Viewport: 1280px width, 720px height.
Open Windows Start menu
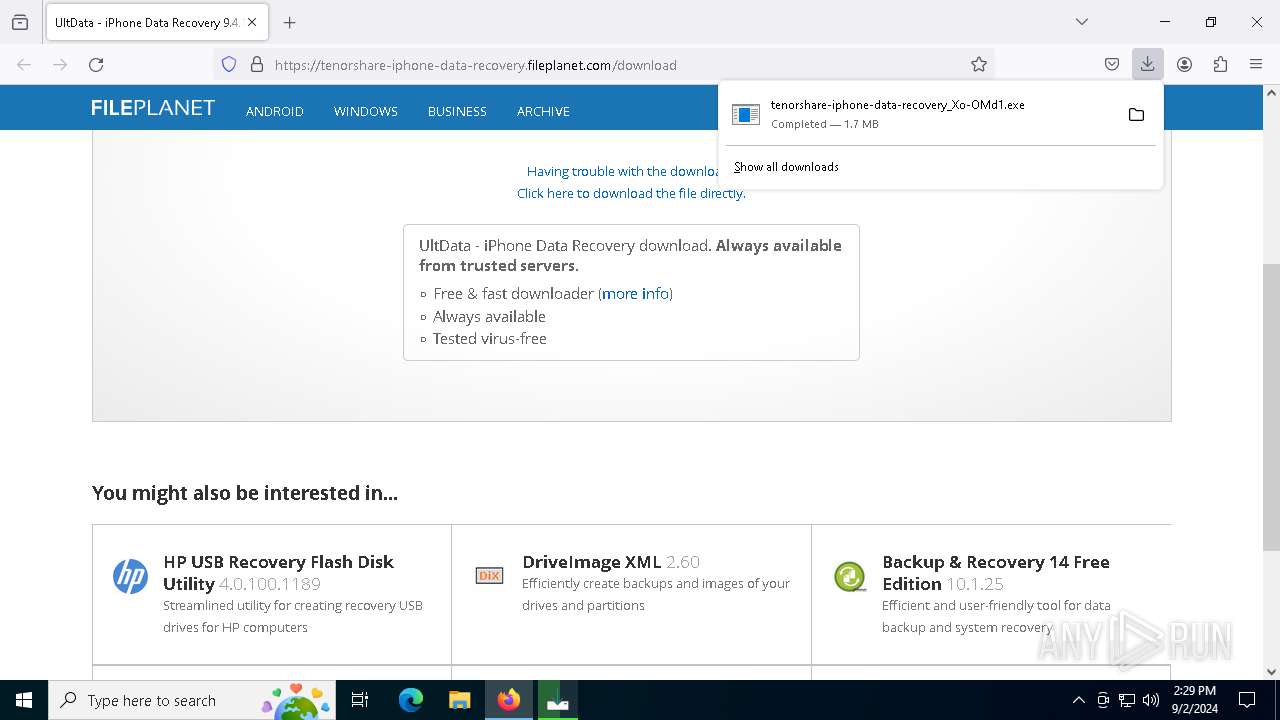[24, 700]
